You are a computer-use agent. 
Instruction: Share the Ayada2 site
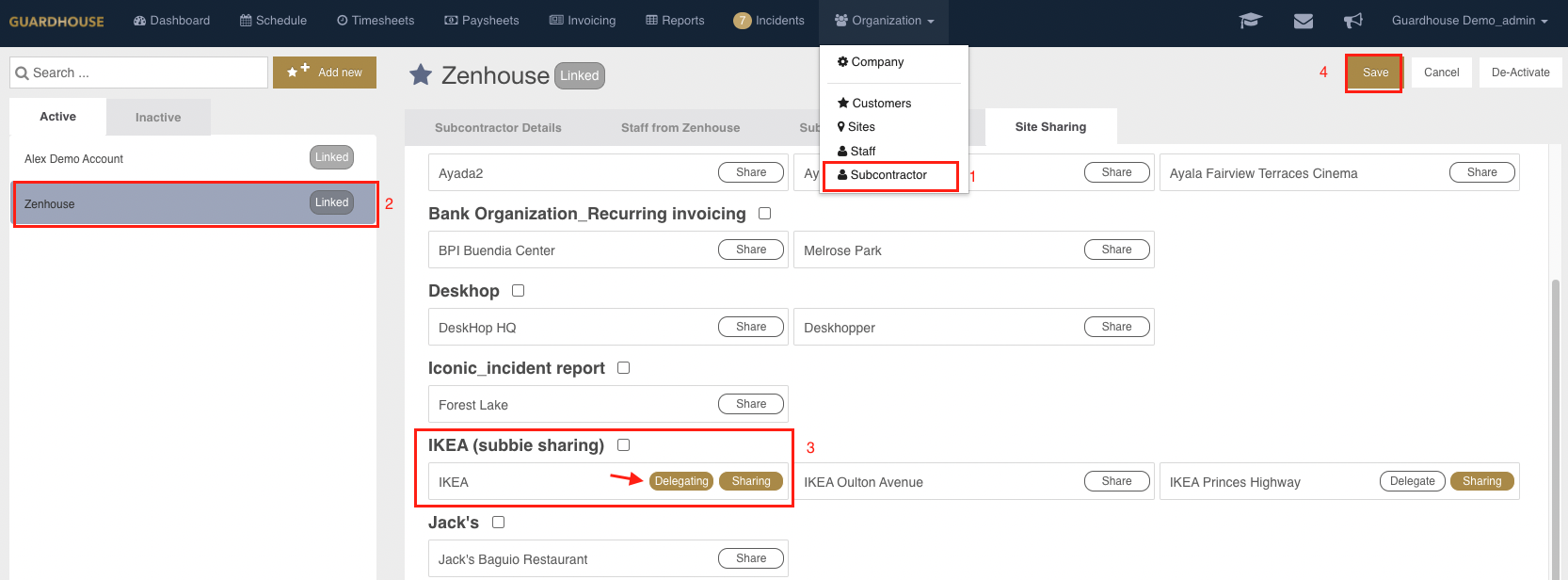pyautogui.click(x=751, y=172)
